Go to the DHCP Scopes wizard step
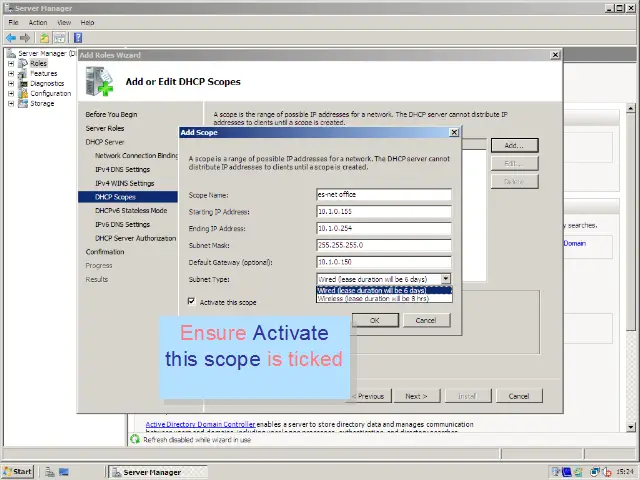 pyautogui.click(x=128, y=197)
